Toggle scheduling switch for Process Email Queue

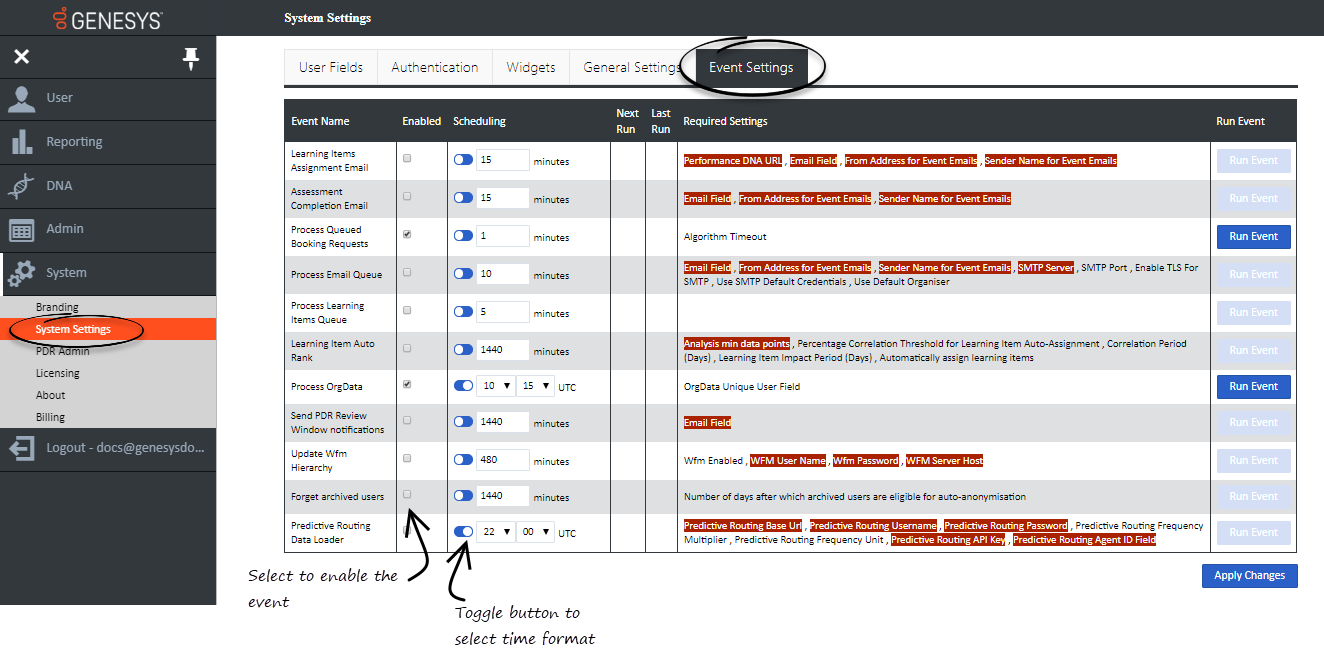[463, 274]
